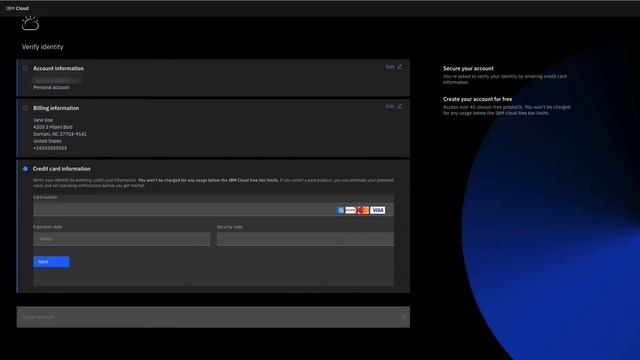
Task: Click the arrow icon on Create account
Action: (404, 317)
